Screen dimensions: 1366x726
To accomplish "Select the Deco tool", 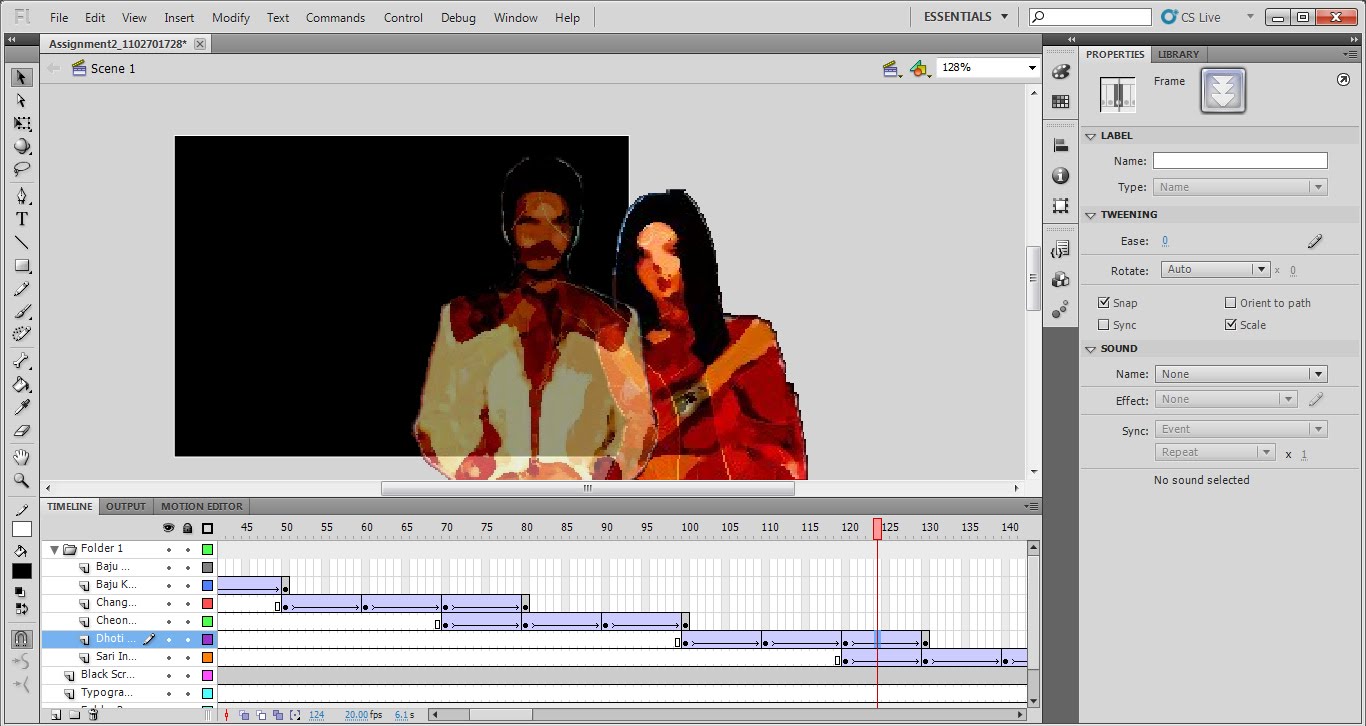I will tap(21, 334).
